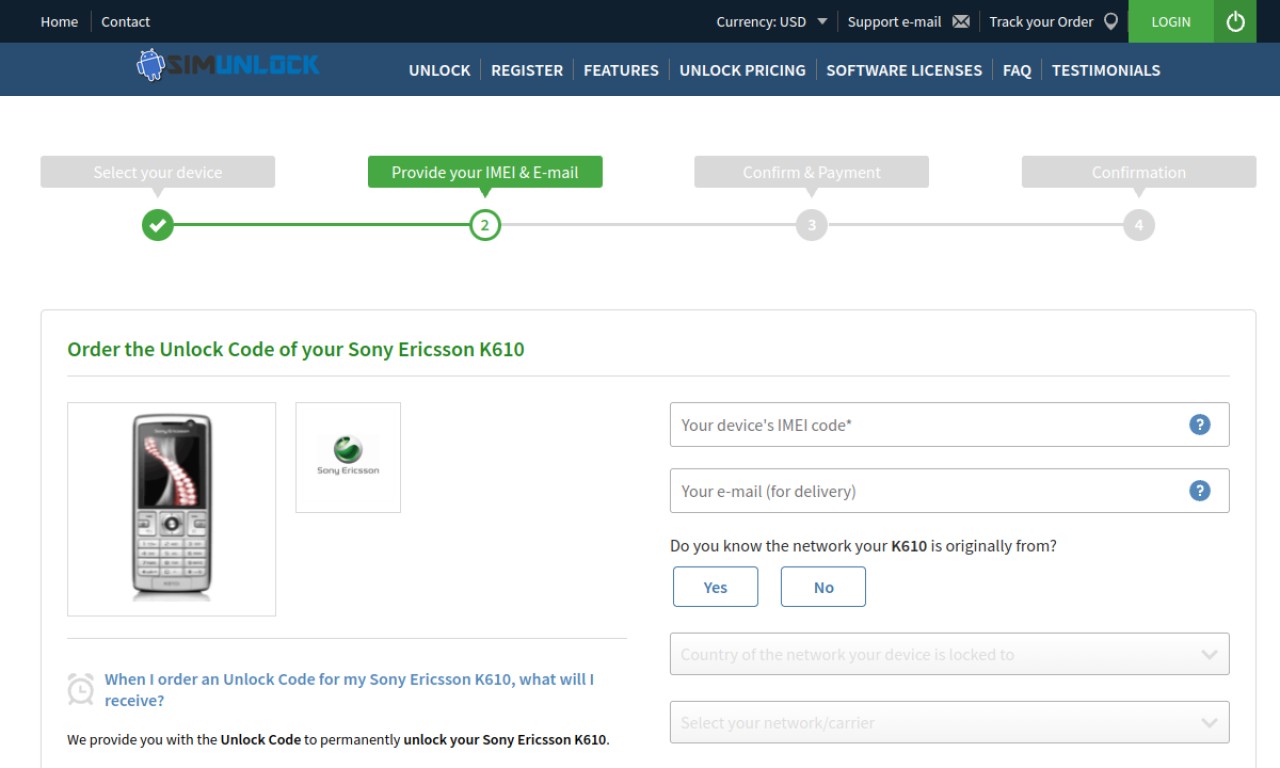Expand the country of network dropdown
Screen dimensions: 1280x768
click(x=949, y=654)
